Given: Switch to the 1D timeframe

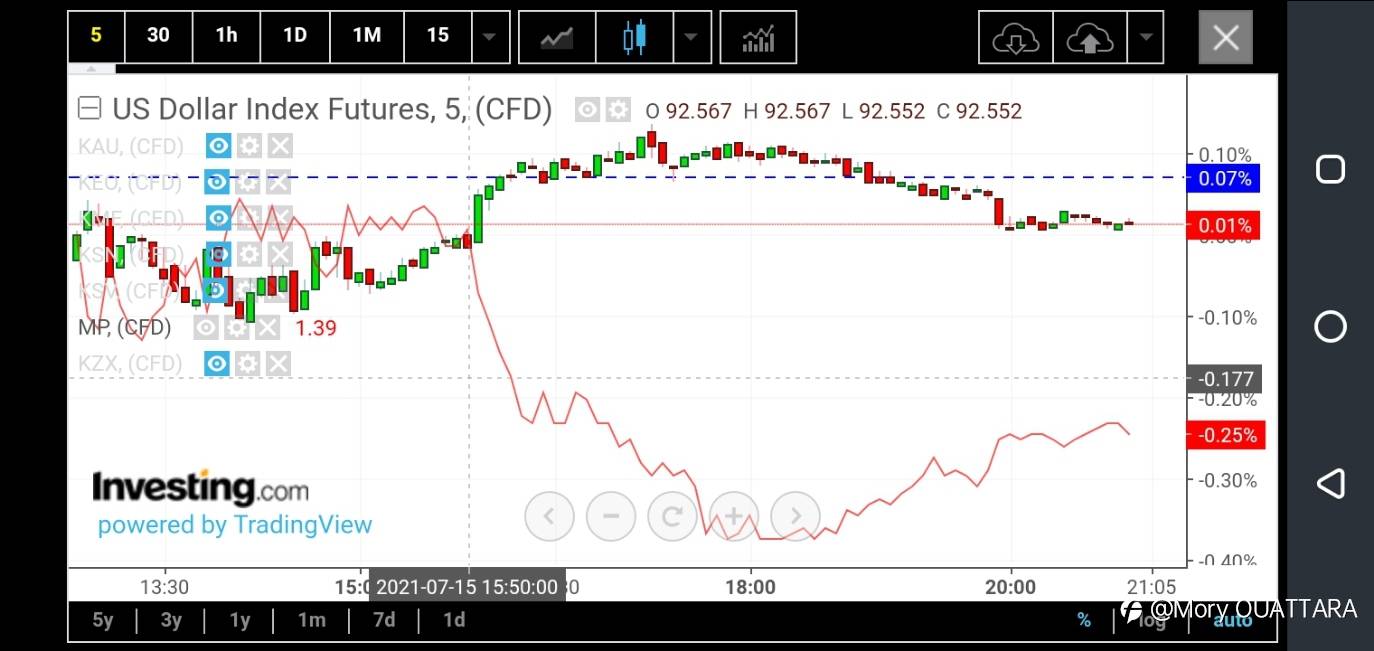Looking at the screenshot, I should click(295, 35).
